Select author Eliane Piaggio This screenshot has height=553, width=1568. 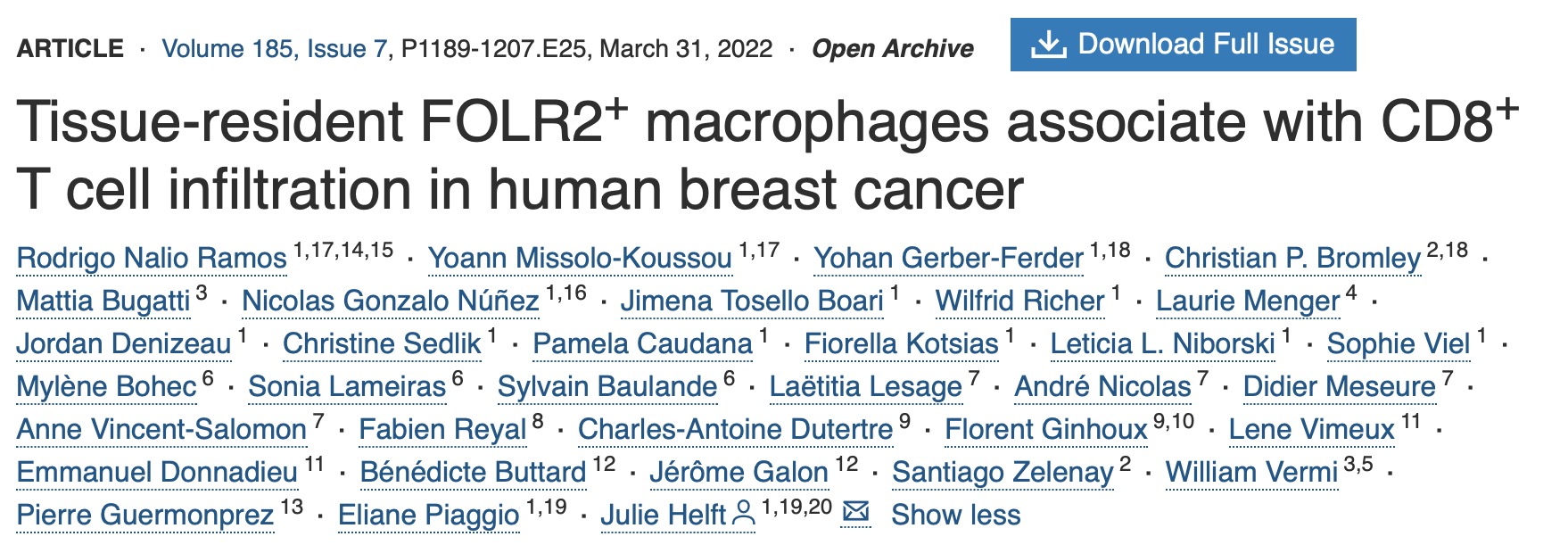pos(428,515)
